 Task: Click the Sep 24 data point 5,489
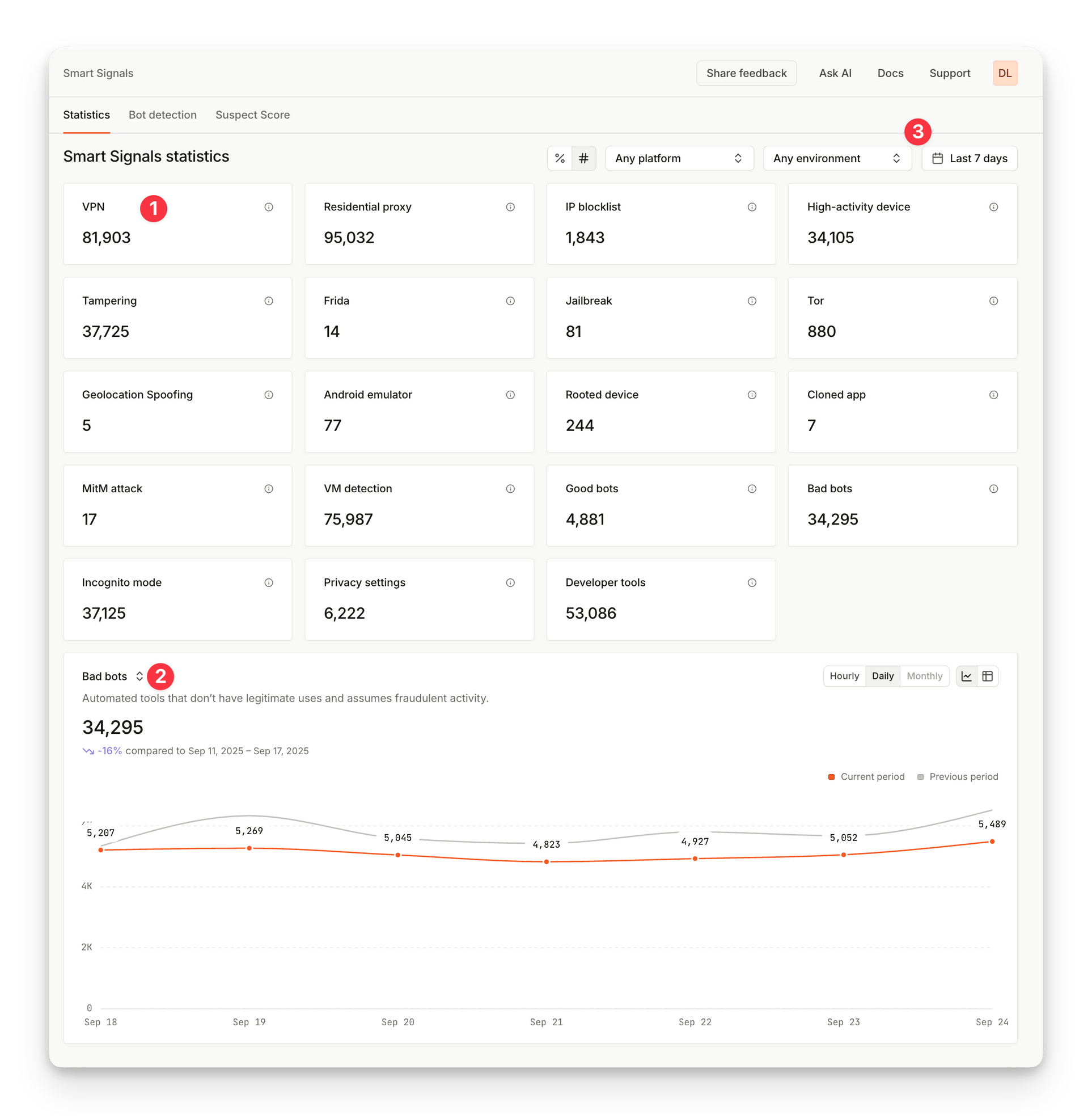pyautogui.click(x=992, y=842)
